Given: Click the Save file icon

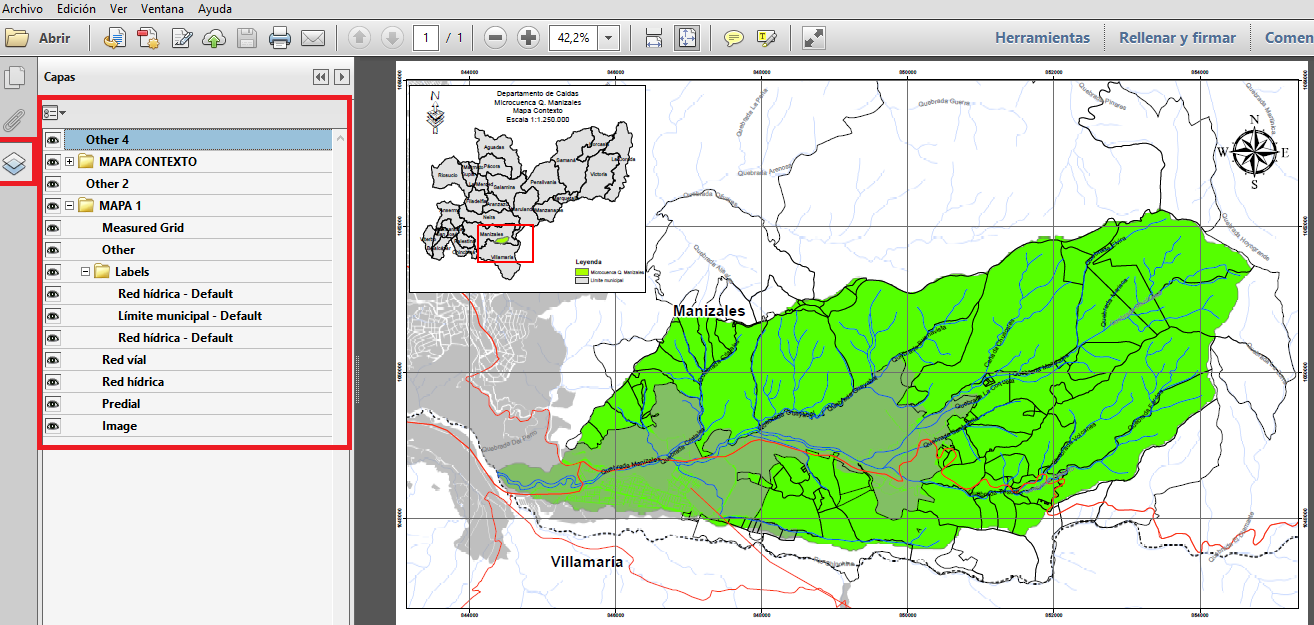Looking at the screenshot, I should pos(245,37).
